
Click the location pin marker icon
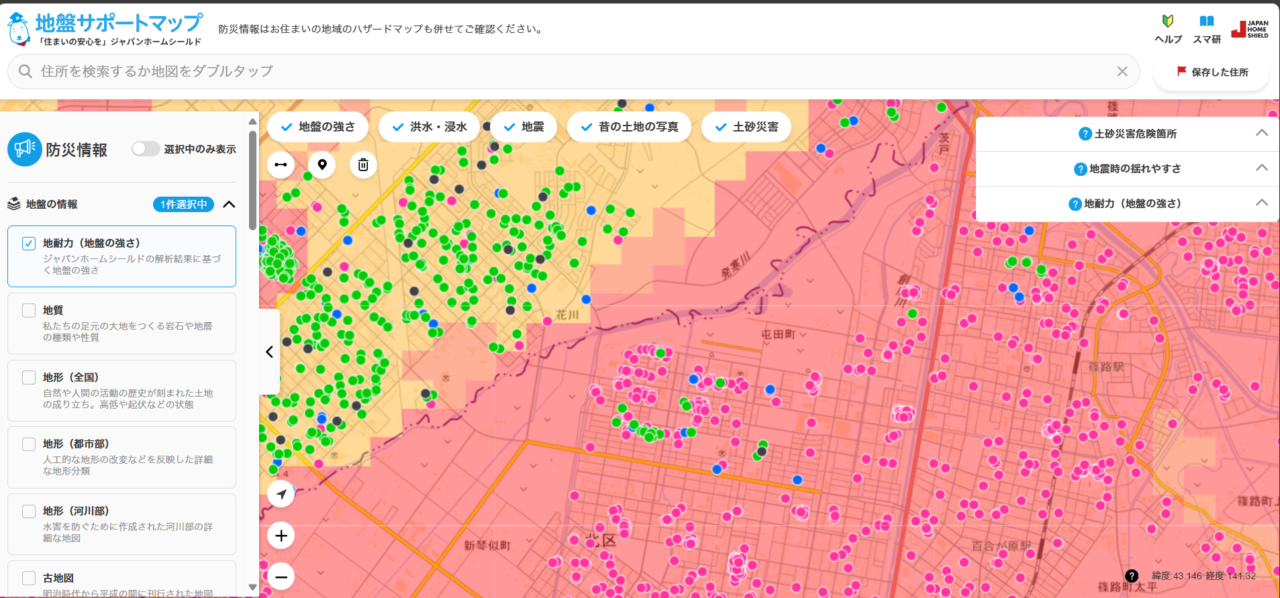(322, 164)
